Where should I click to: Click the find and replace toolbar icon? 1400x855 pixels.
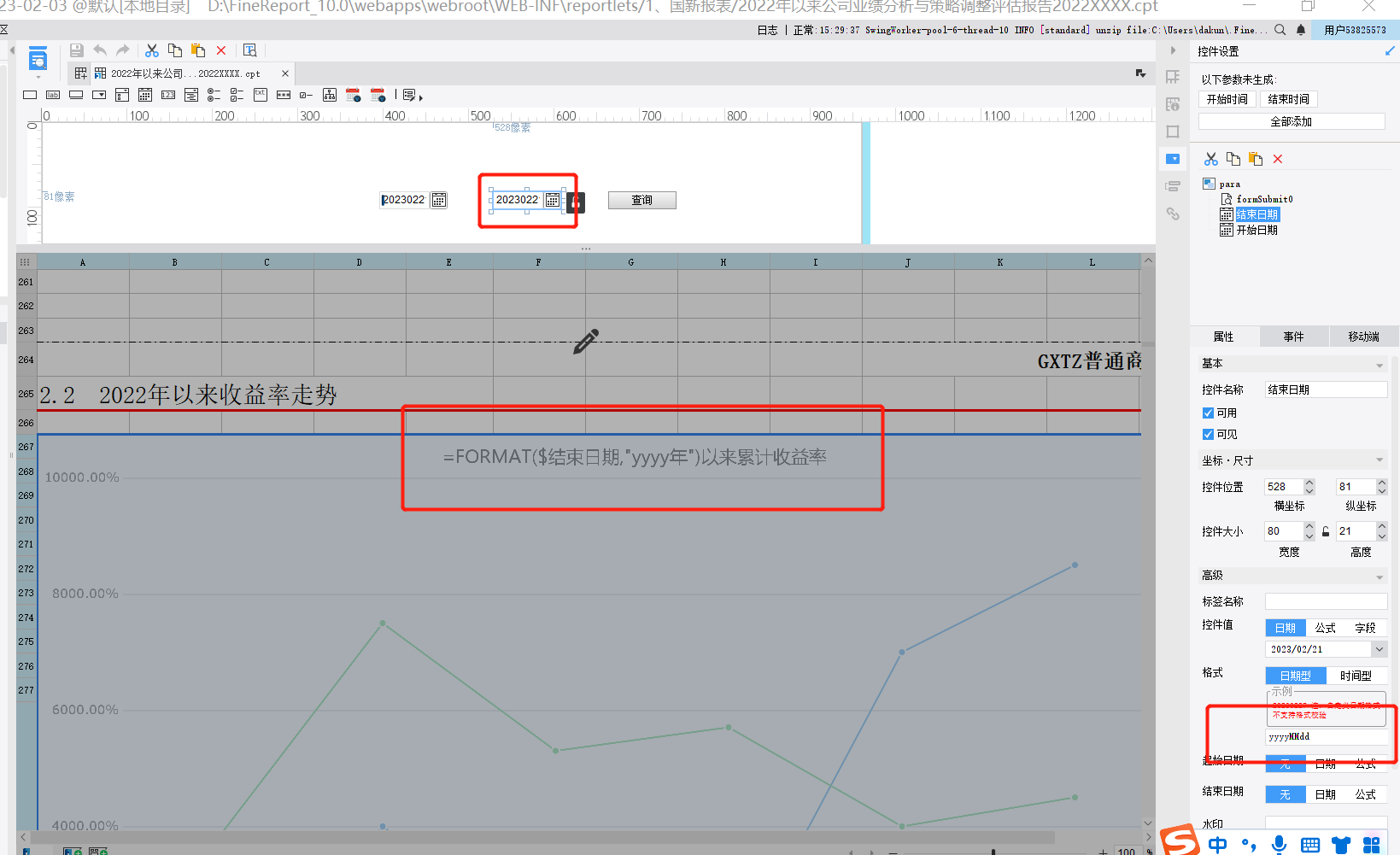[250, 50]
